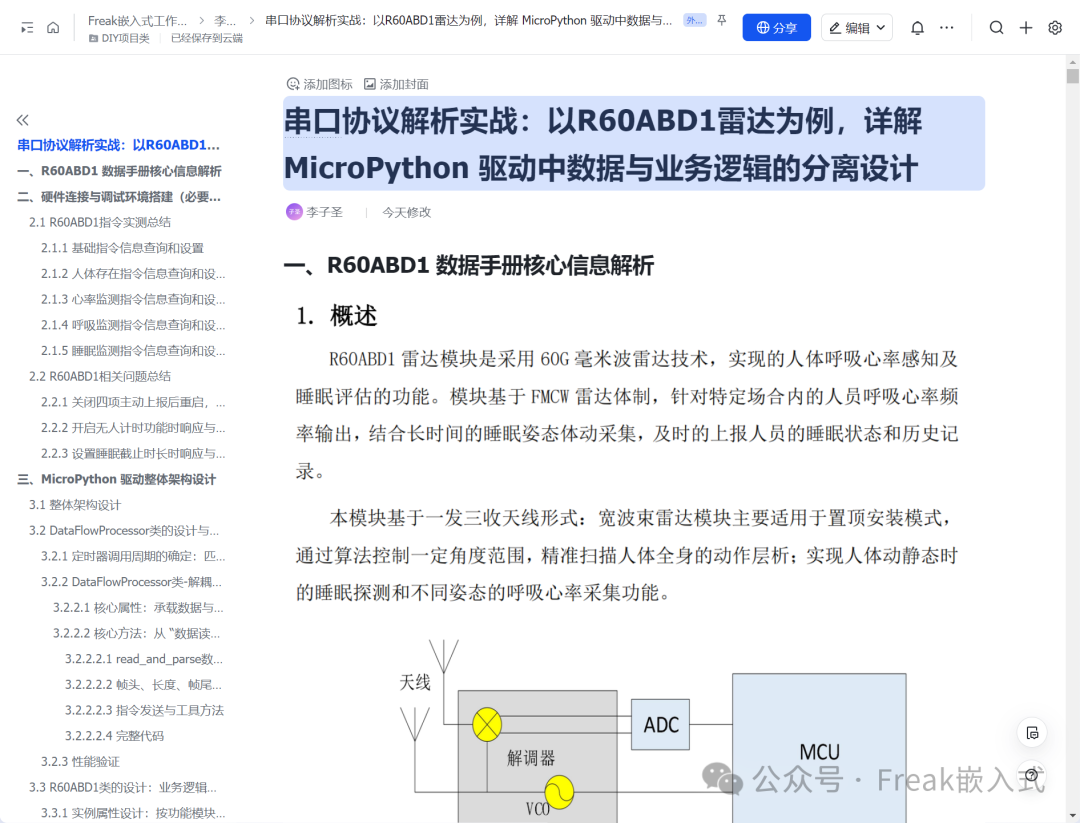Open outline item 3.2.2.1 核心属性
Screen dimensions: 1080x823
click(138, 607)
